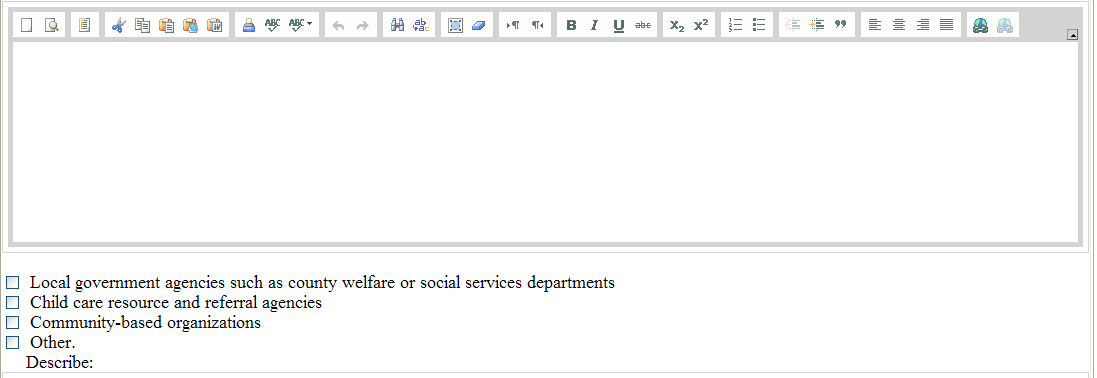
Task: Click the New Page icon
Action: pyautogui.click(x=27, y=25)
